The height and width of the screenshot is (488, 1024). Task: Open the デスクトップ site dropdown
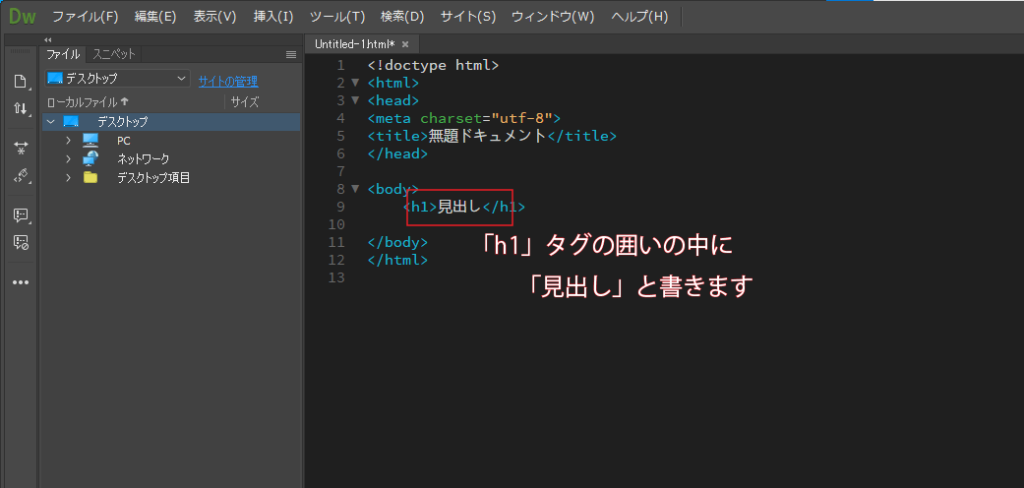click(118, 78)
